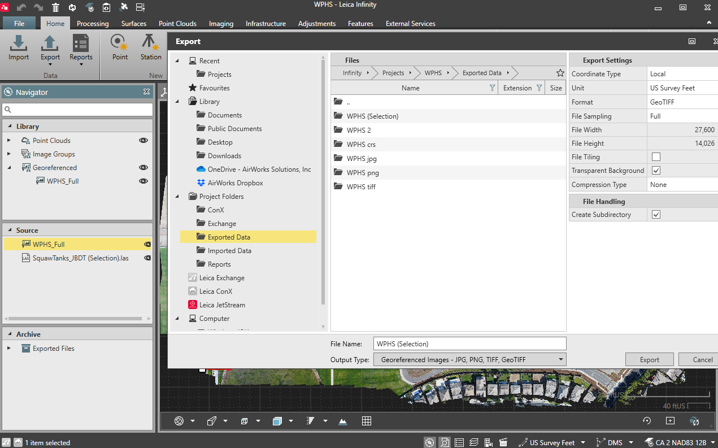Expand Exported Files in Archive
This screenshot has width=718, height=448.
pos(9,348)
